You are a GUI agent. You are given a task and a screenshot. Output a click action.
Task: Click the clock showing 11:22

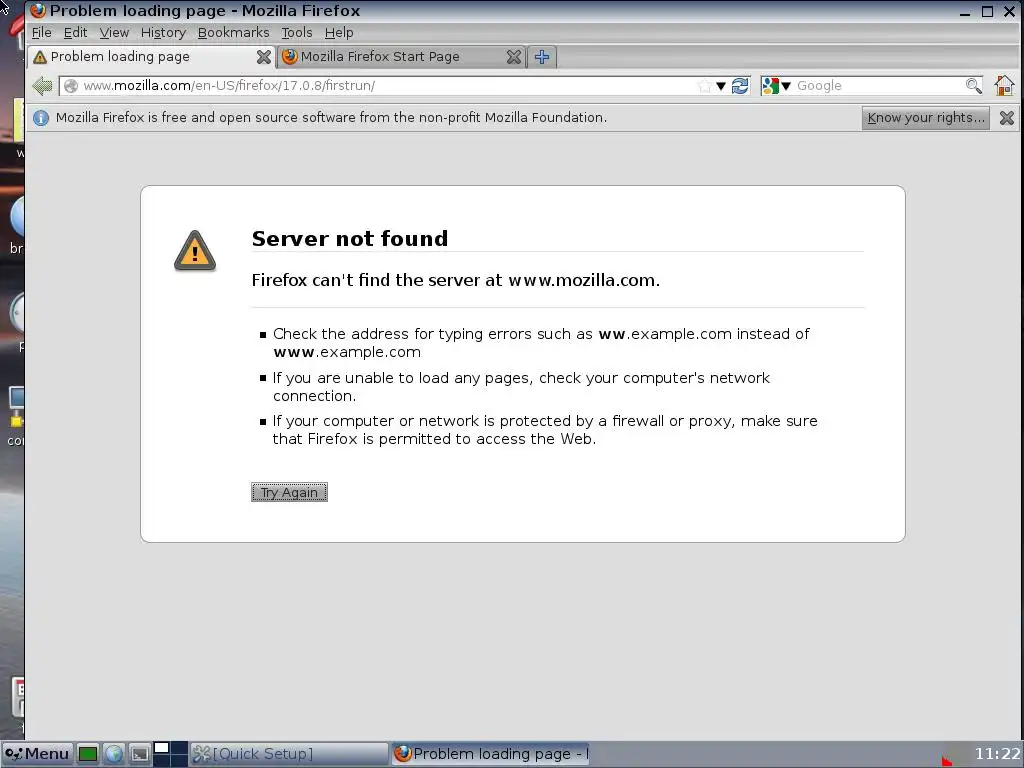997,754
